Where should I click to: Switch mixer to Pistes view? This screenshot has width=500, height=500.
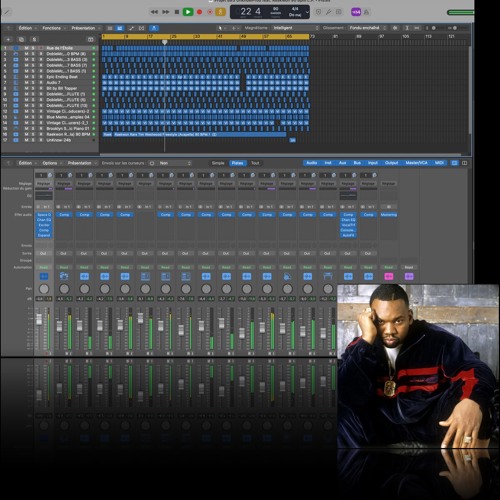pos(237,163)
